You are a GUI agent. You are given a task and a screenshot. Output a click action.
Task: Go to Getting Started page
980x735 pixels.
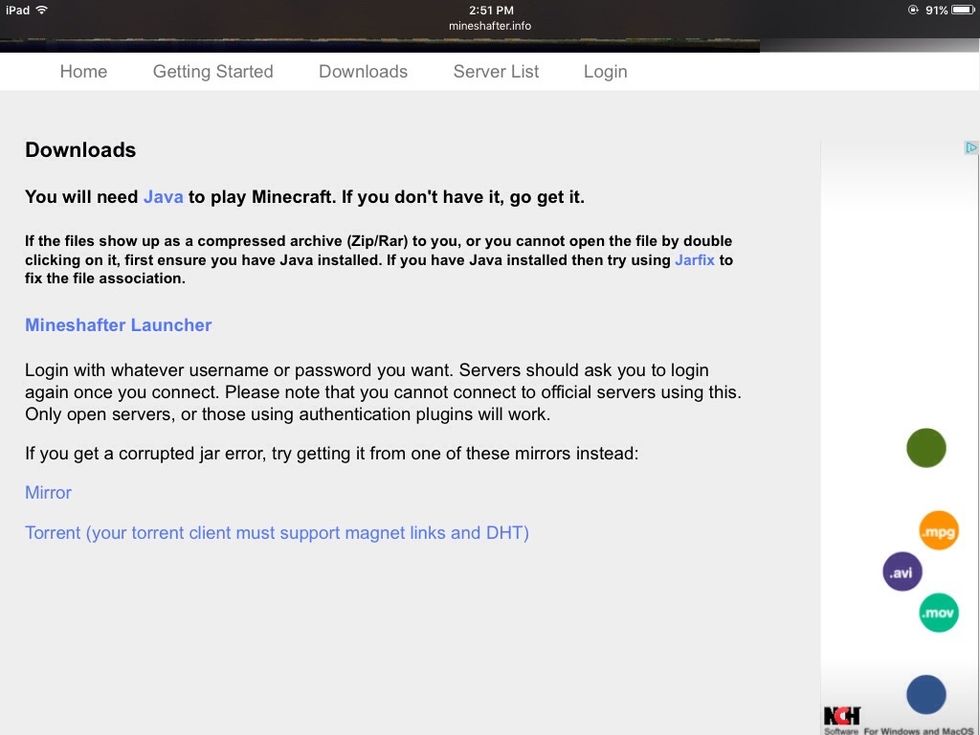(212, 72)
